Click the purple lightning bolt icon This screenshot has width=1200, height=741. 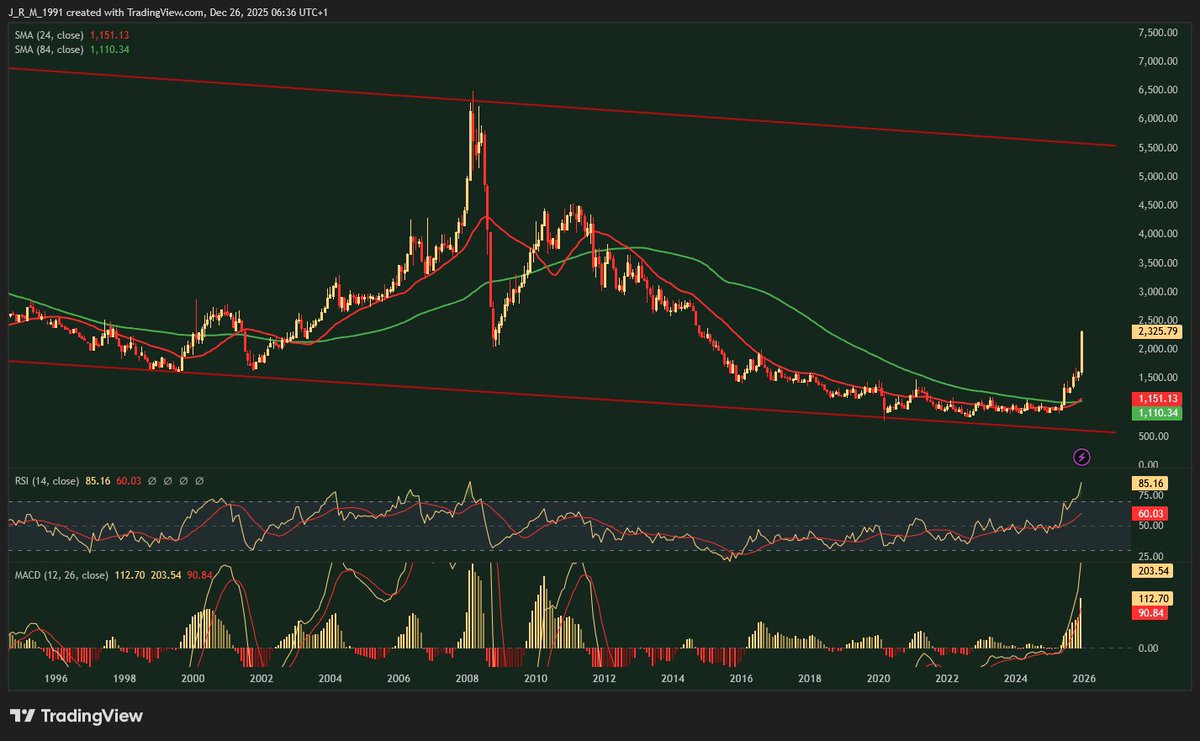(x=1081, y=457)
